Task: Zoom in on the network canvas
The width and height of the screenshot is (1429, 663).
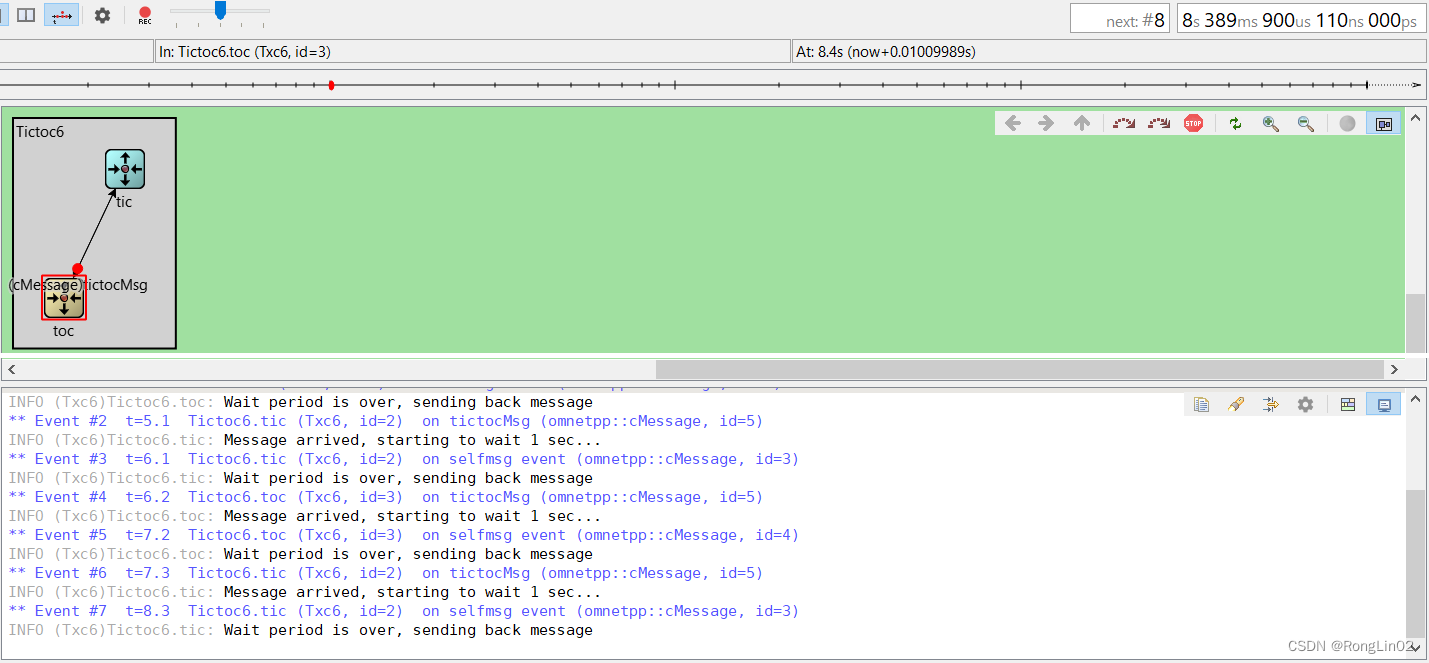Action: tap(1271, 123)
